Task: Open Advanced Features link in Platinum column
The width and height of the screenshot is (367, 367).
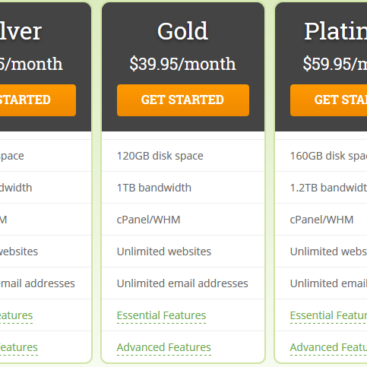Action: pyautogui.click(x=328, y=347)
